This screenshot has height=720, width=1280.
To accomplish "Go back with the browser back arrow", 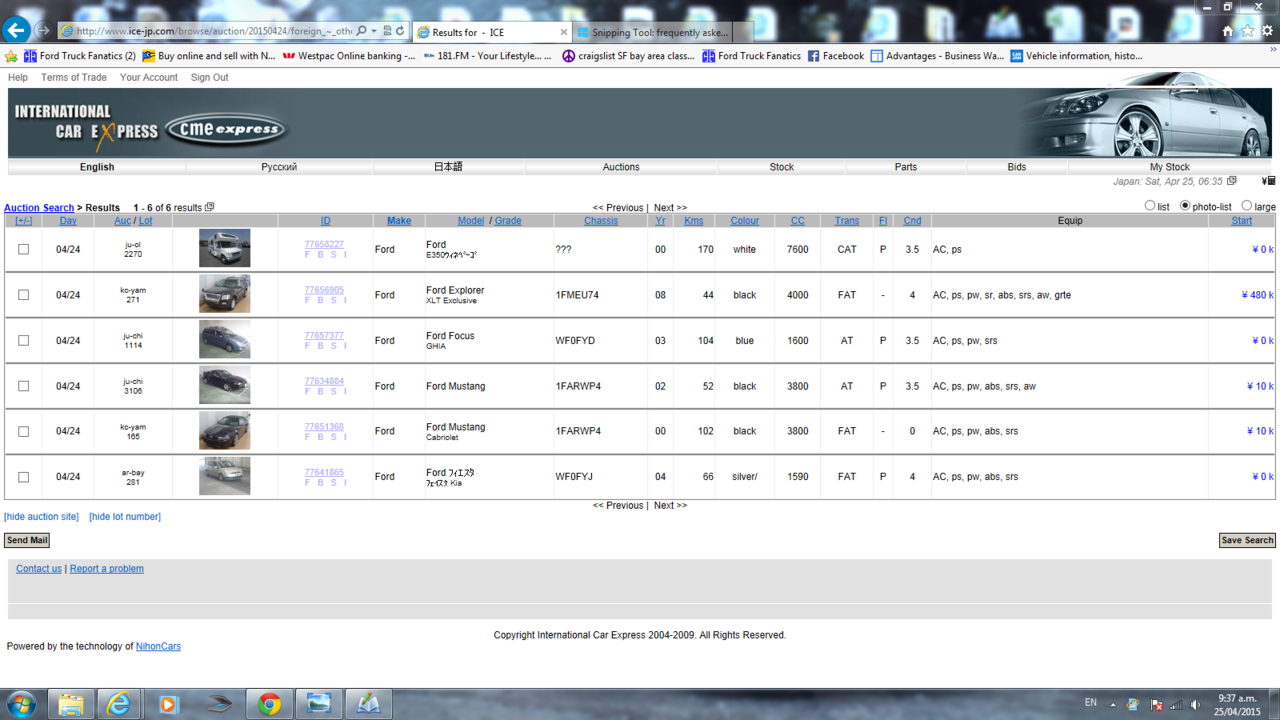I will click(16, 30).
